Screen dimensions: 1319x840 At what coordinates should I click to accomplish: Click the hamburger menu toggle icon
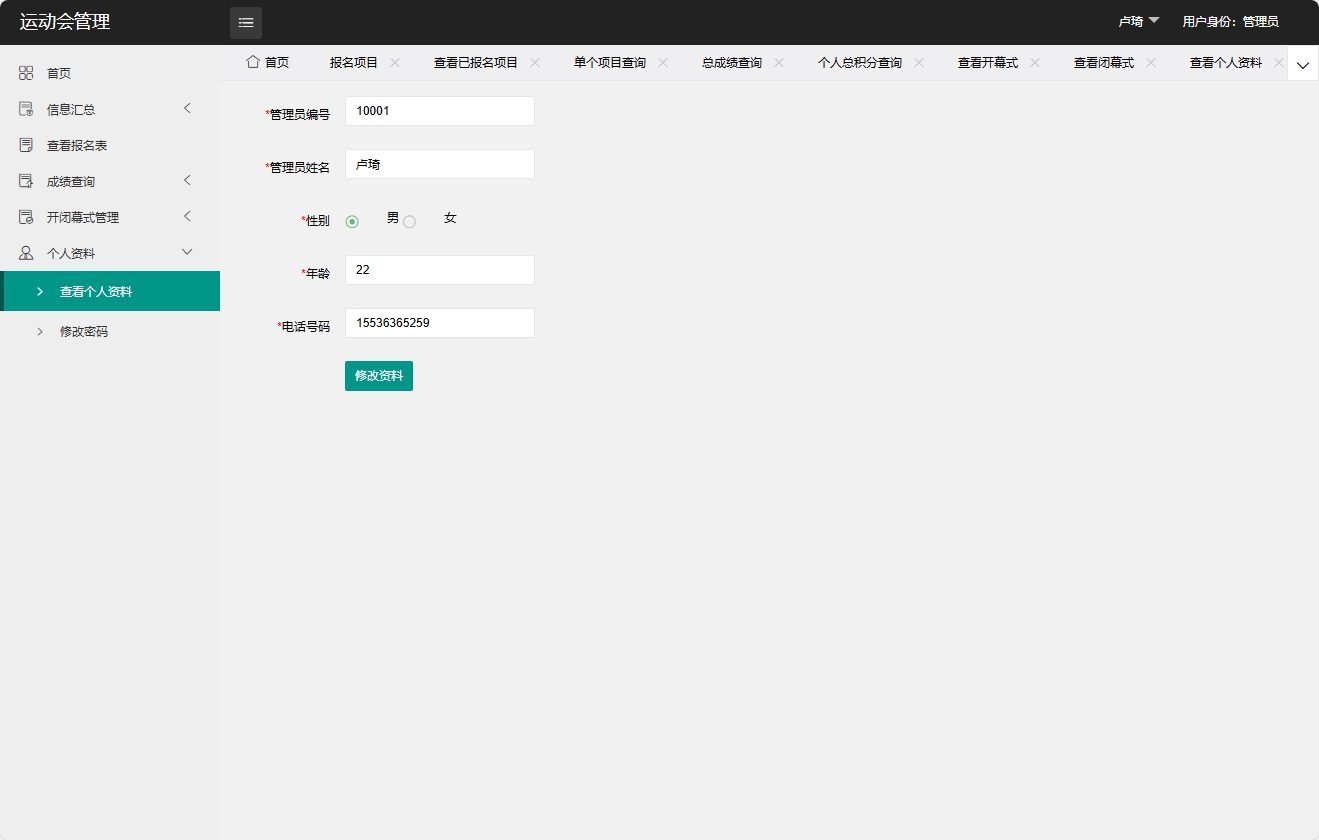coord(245,22)
